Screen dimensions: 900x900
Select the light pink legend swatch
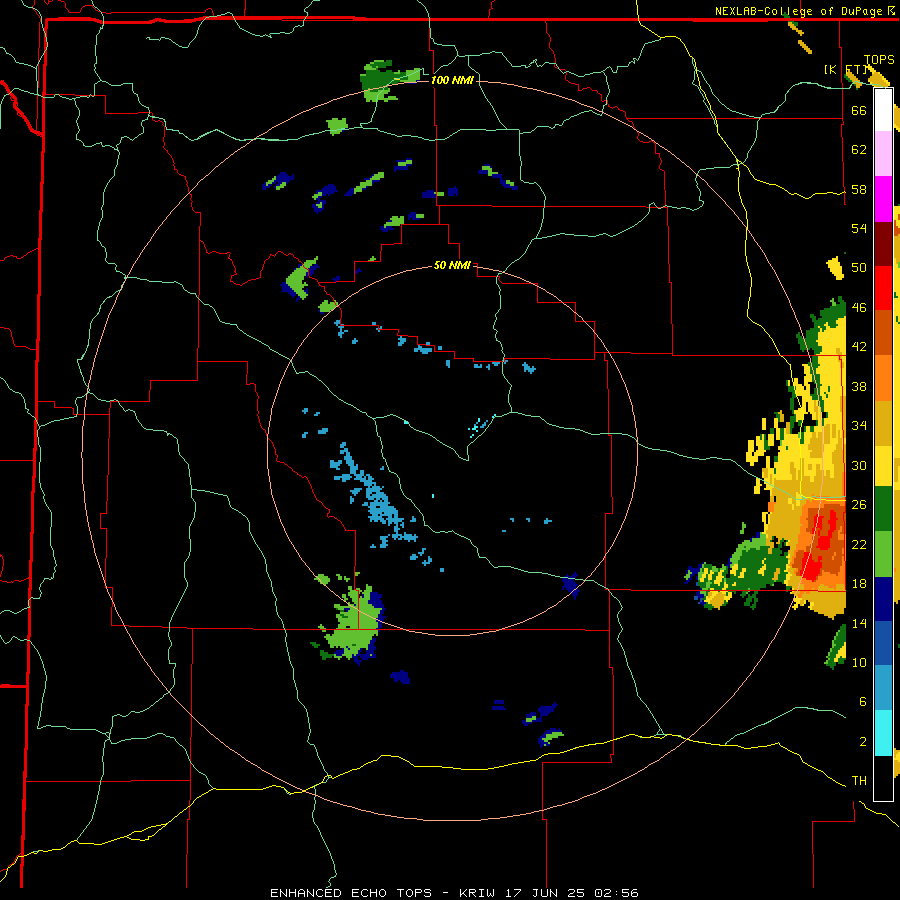[883, 154]
